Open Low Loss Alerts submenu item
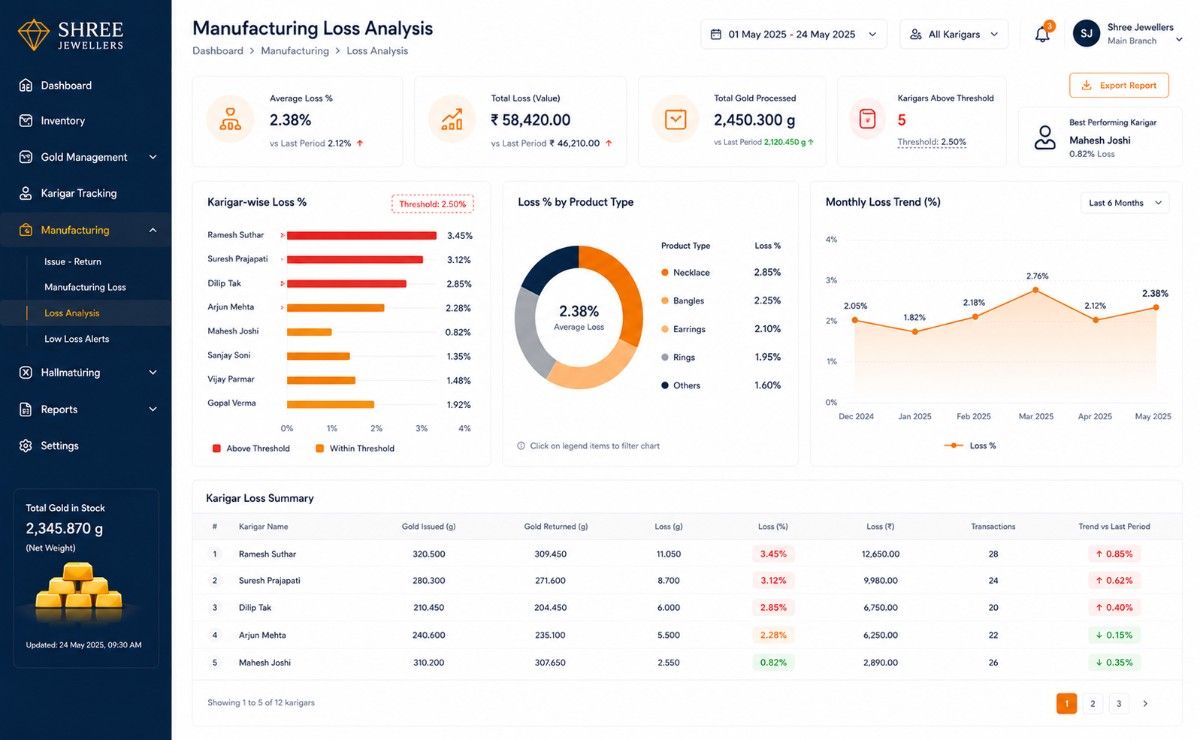 (77, 339)
